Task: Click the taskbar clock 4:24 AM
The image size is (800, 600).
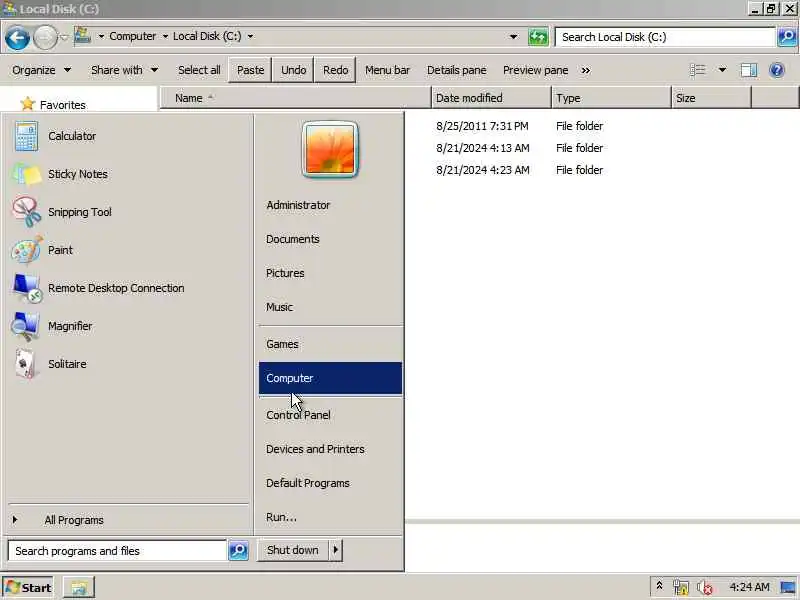Action: (749, 587)
